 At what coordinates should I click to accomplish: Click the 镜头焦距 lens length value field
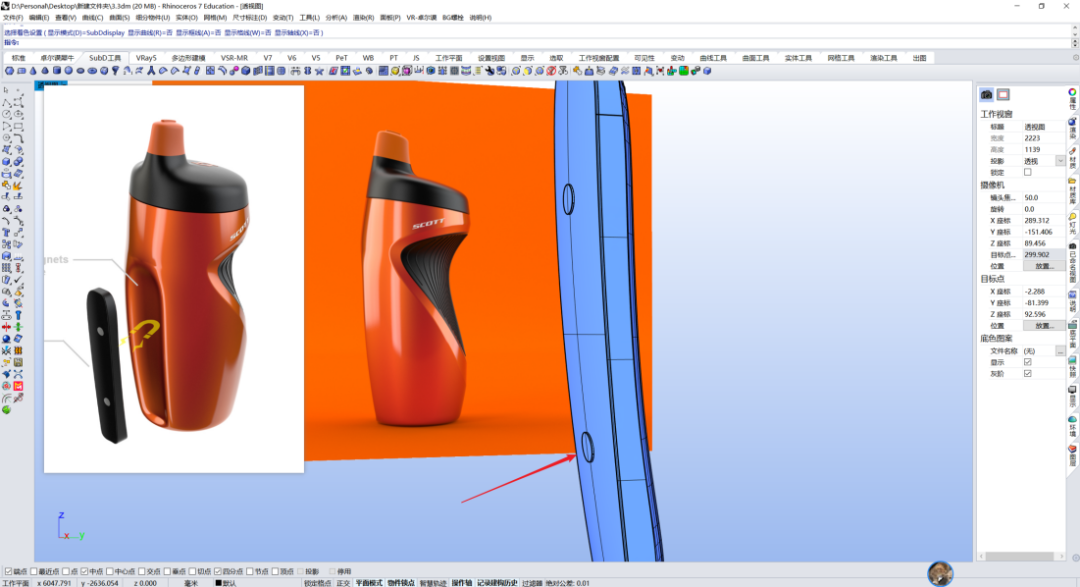(x=1043, y=198)
